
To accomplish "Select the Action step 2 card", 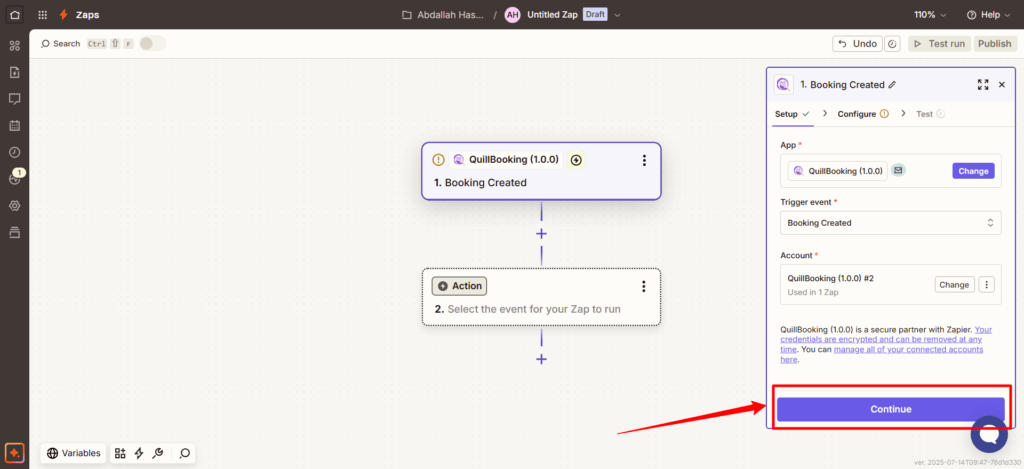I will pos(541,297).
